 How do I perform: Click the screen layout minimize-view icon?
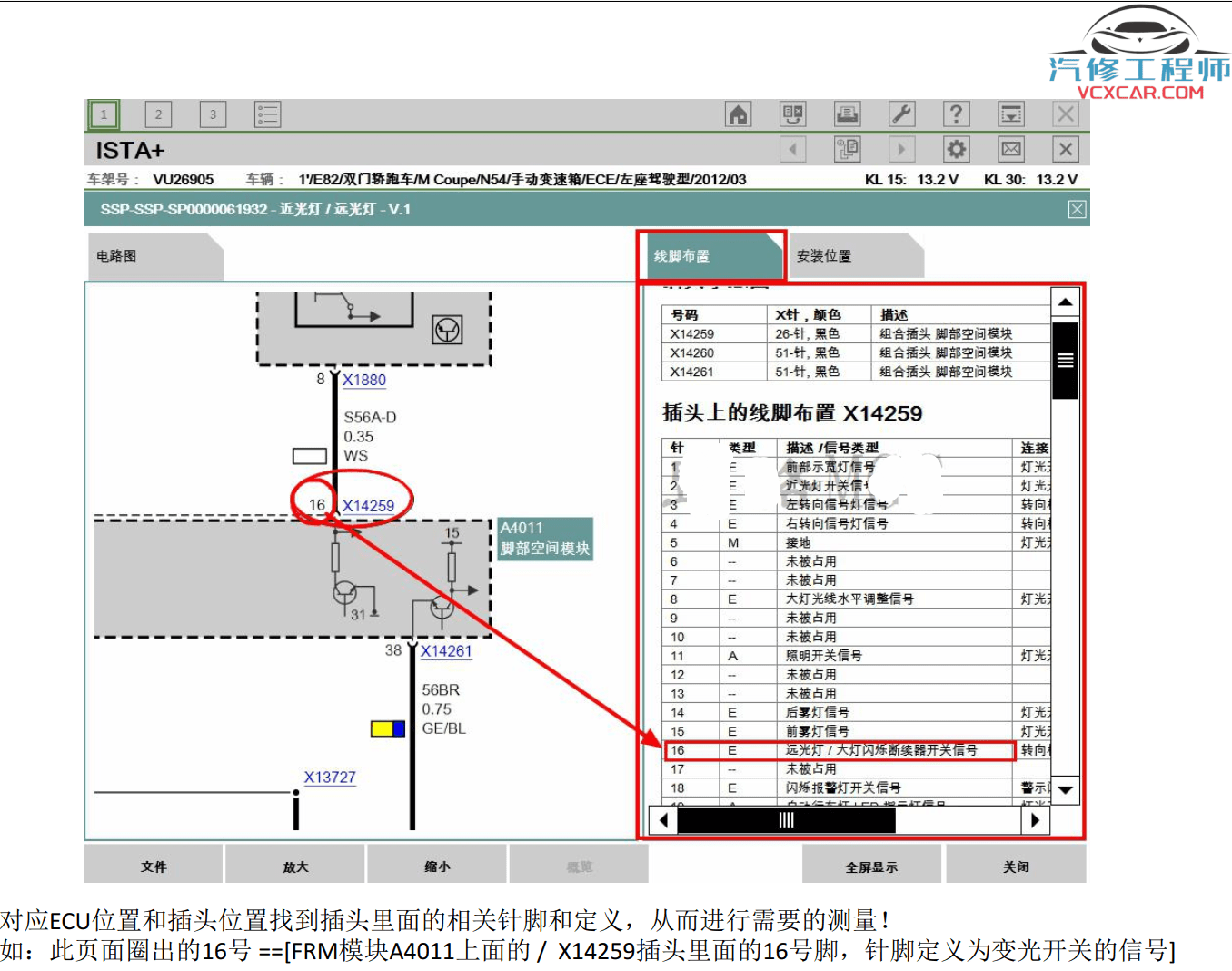(x=1010, y=114)
